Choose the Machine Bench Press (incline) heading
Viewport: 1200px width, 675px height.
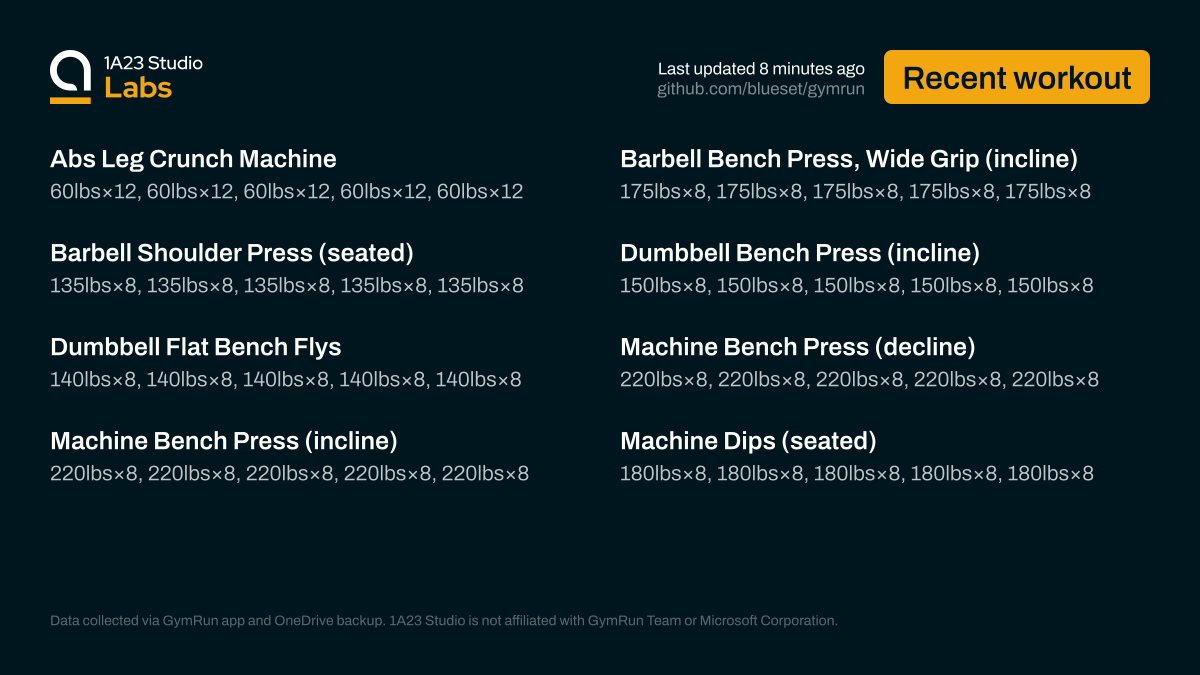click(x=224, y=441)
